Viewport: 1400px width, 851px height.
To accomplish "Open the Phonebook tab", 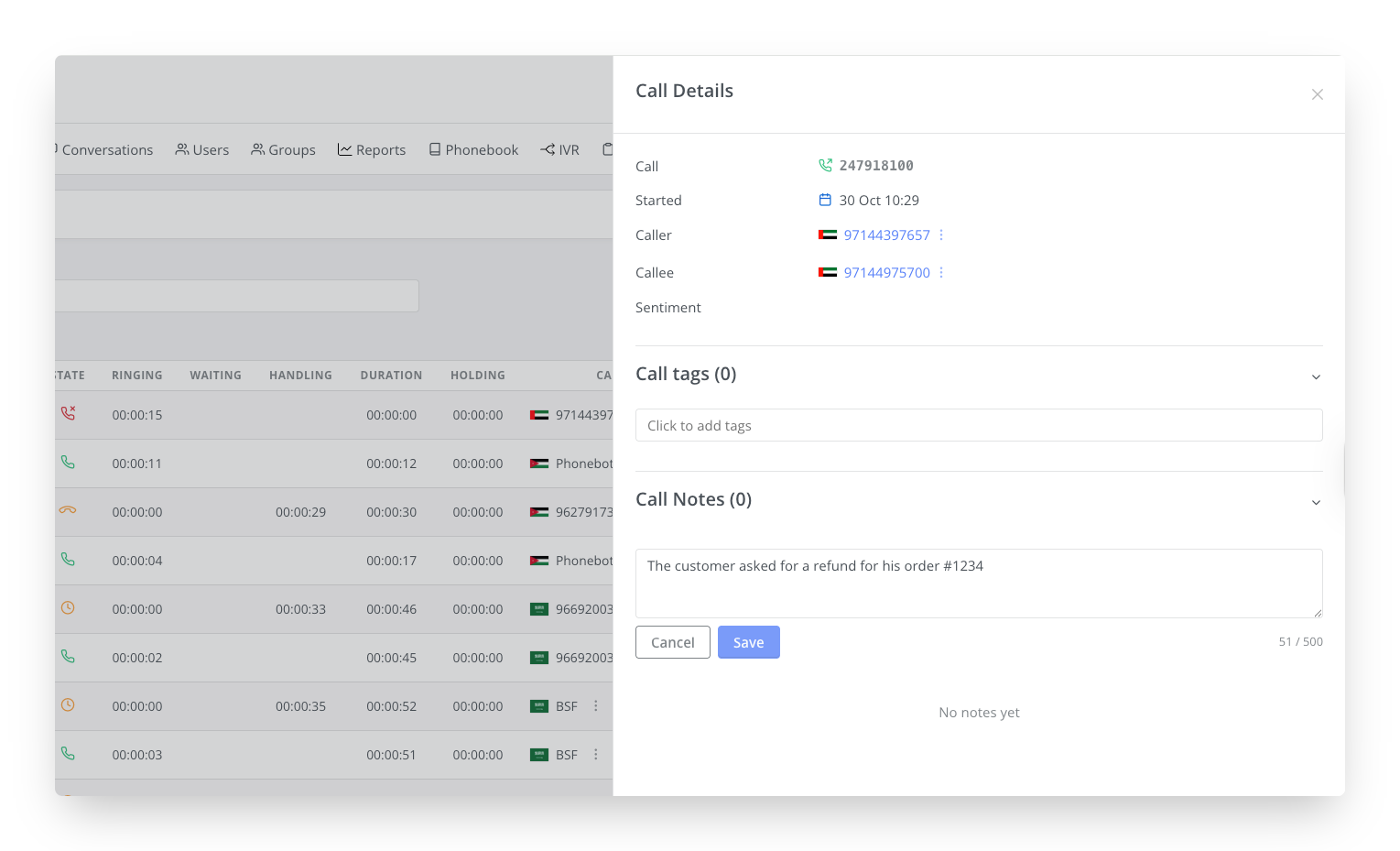I will [473, 150].
